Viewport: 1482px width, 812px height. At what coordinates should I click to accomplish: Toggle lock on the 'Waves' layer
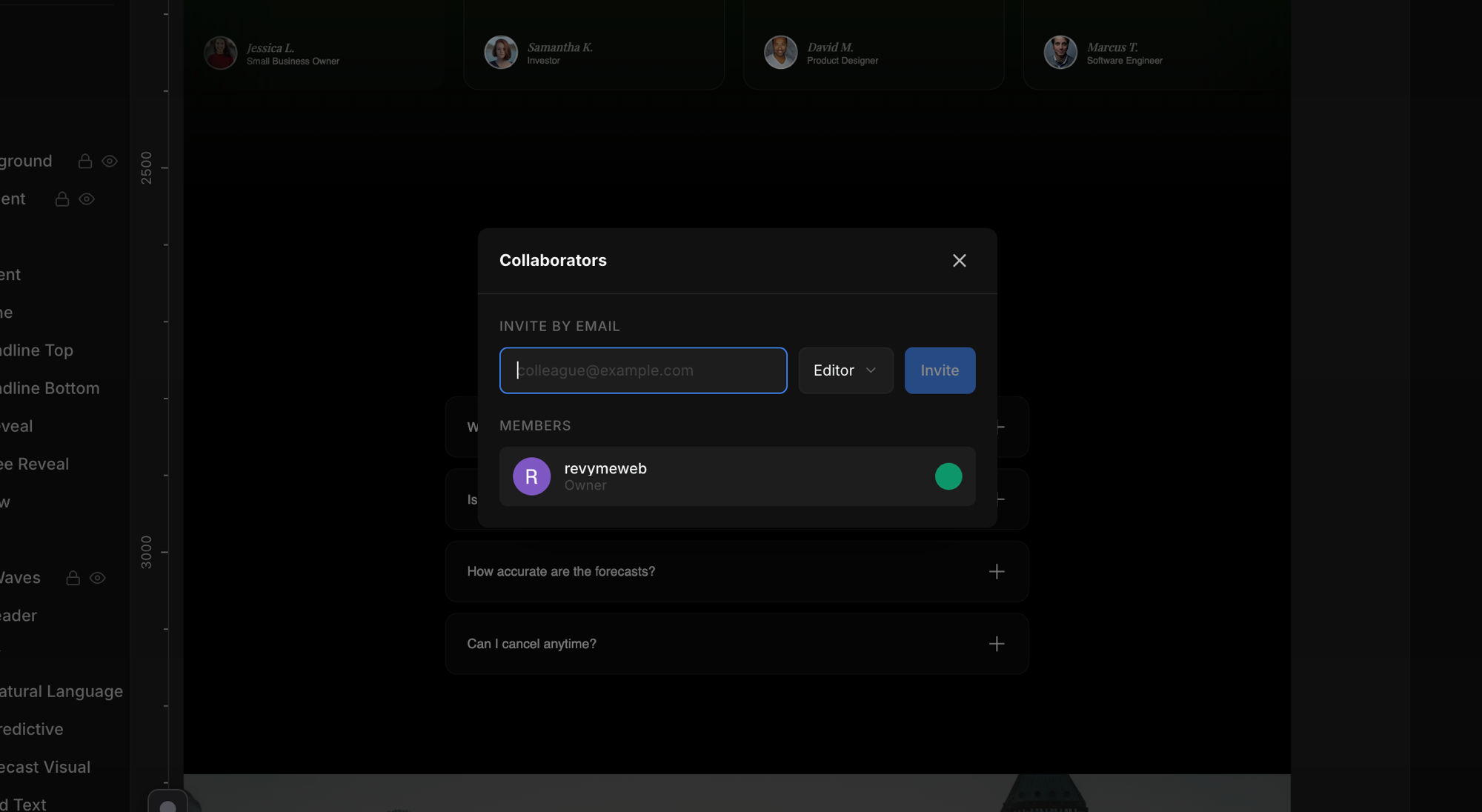click(73, 578)
